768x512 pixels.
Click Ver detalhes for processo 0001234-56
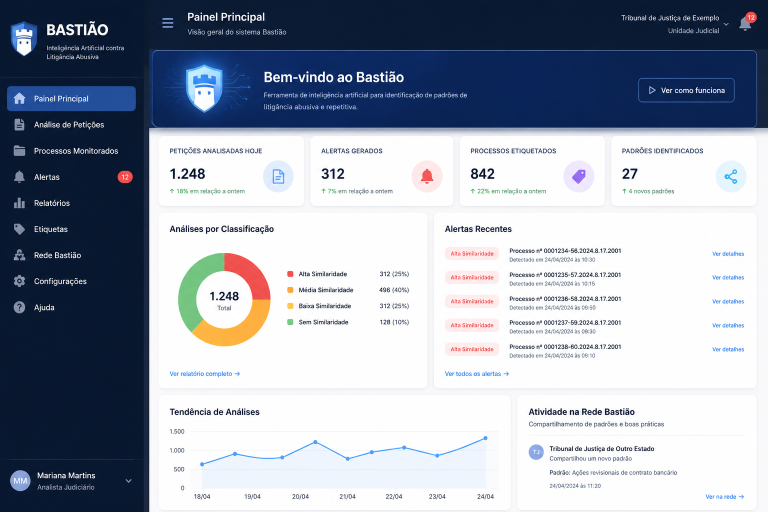728,254
